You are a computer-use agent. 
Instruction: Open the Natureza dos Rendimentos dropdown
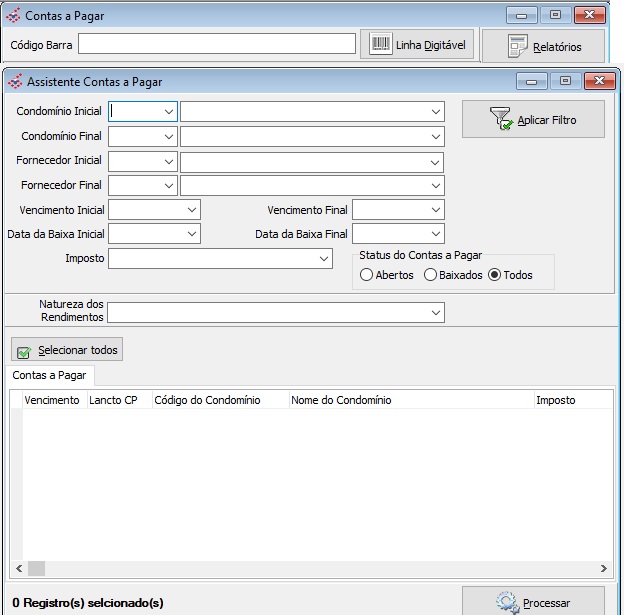pyautogui.click(x=435, y=313)
